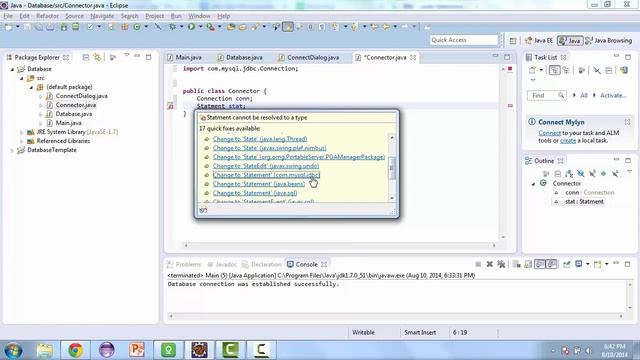Viewport: 640px width, 360px height.
Task: Click the Save toolbar icon
Action: tap(27, 27)
